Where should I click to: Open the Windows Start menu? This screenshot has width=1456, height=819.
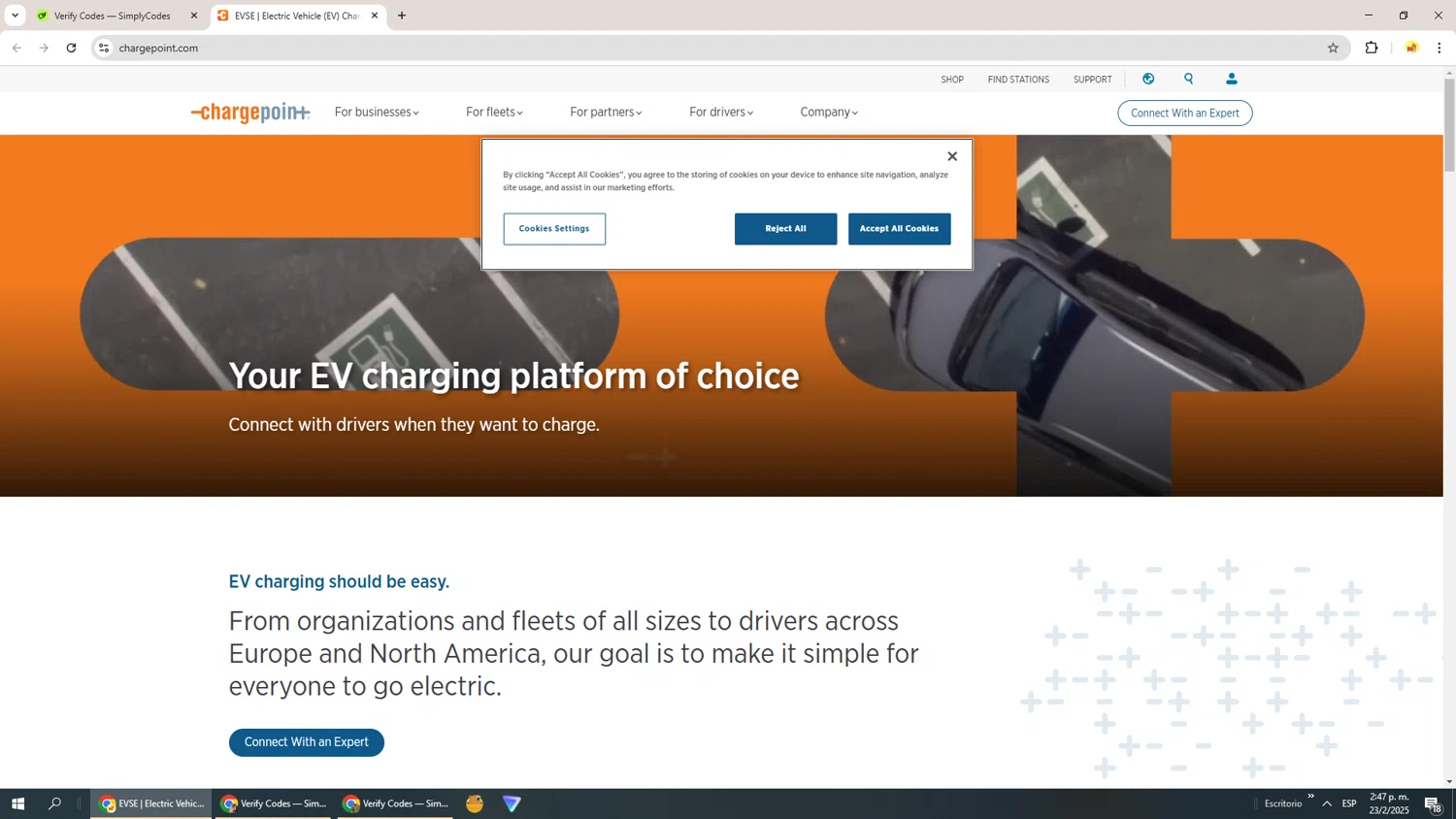[17, 803]
